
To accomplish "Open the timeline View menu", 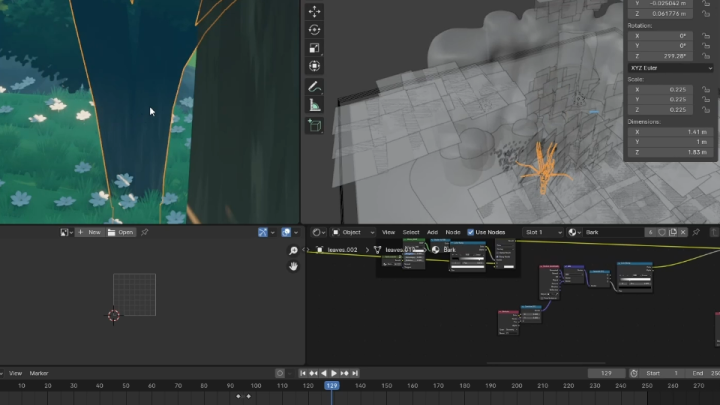I will click(x=16, y=373).
